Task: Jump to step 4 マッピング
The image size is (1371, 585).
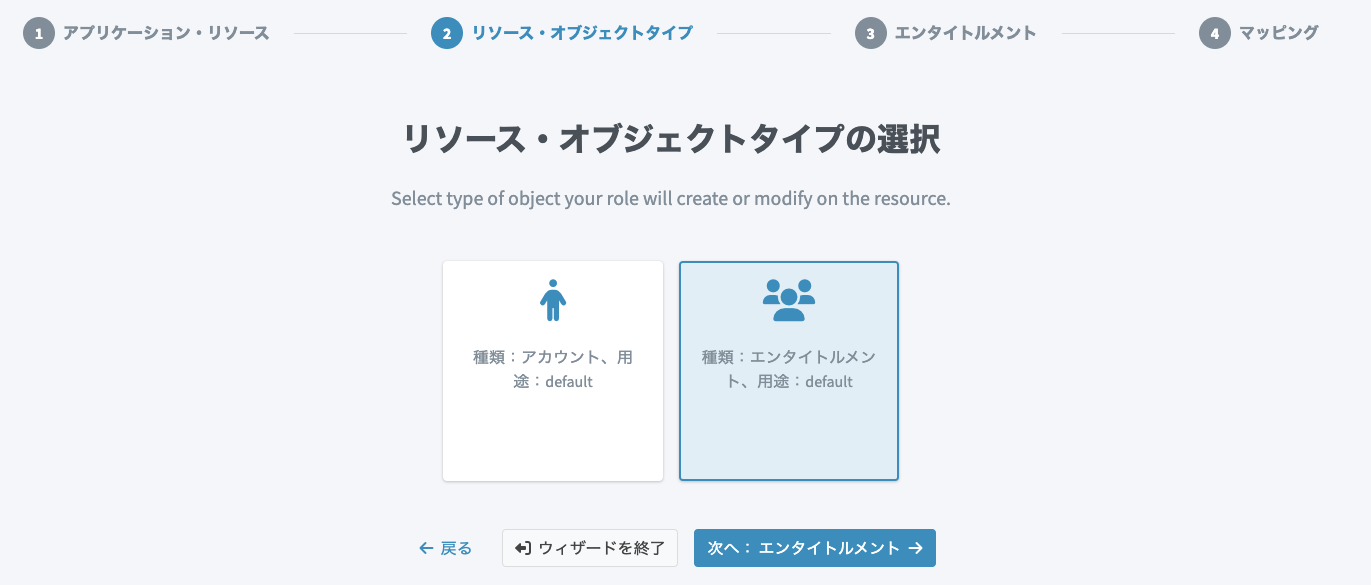Action: point(1259,33)
